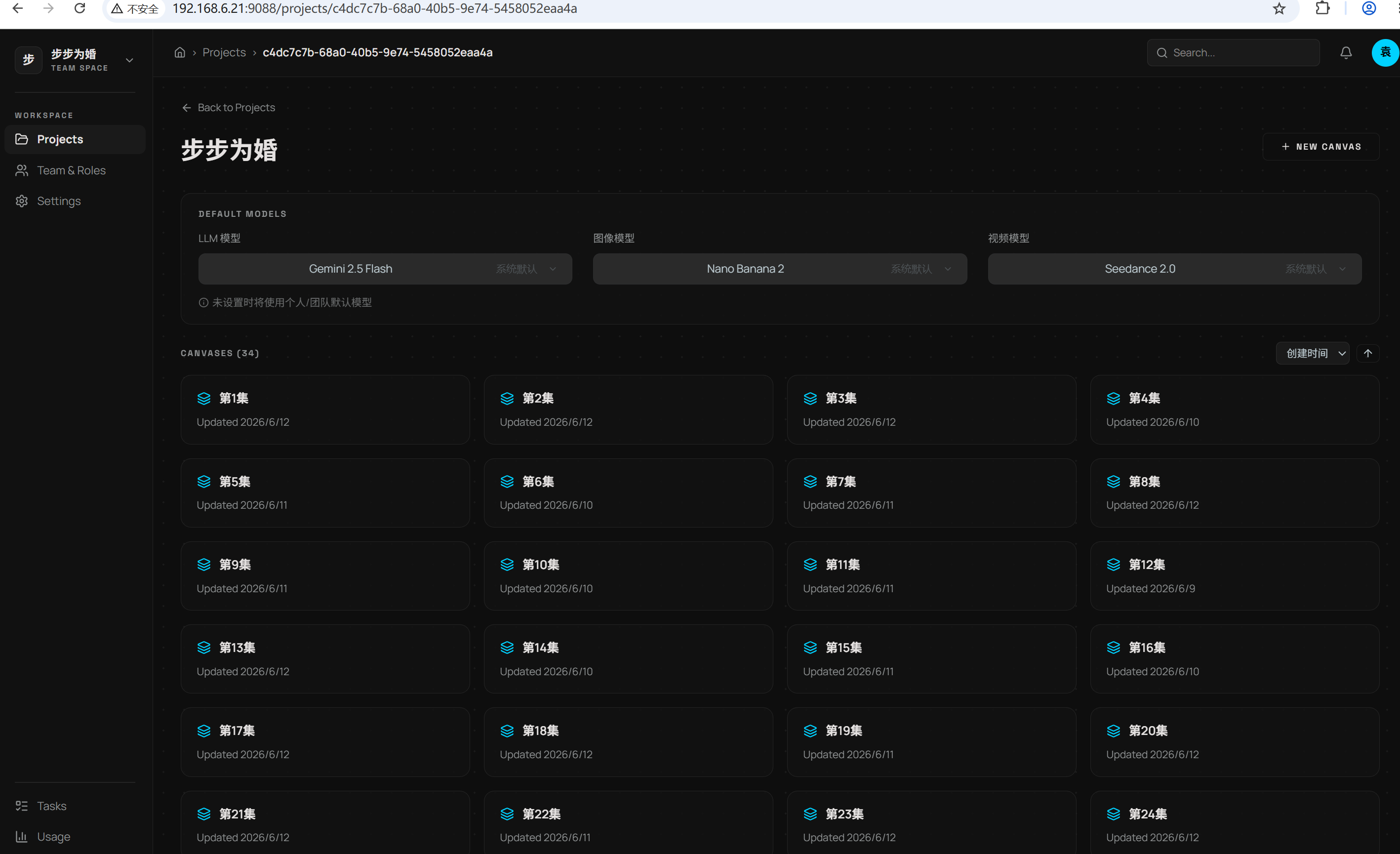Screen dimensions: 1400x854
Task: Open the browser profile account icon
Action: (1369, 8)
